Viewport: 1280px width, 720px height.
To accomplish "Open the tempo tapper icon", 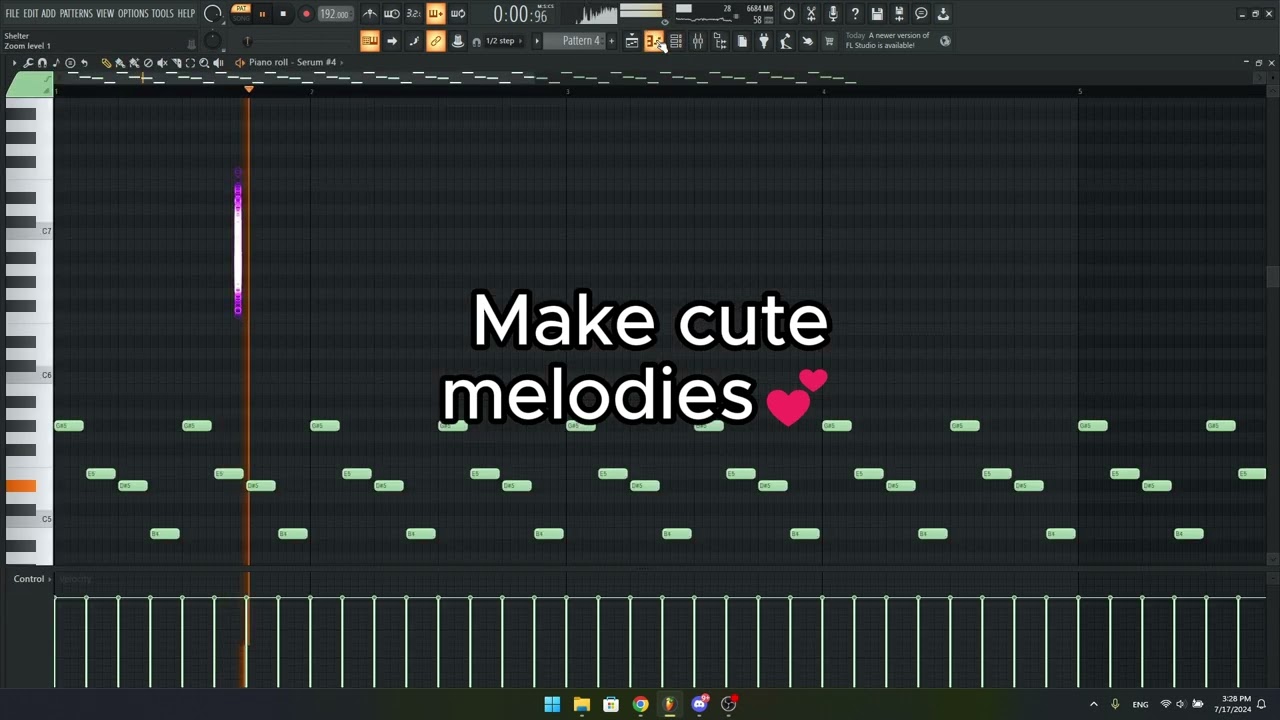I will click(x=786, y=41).
